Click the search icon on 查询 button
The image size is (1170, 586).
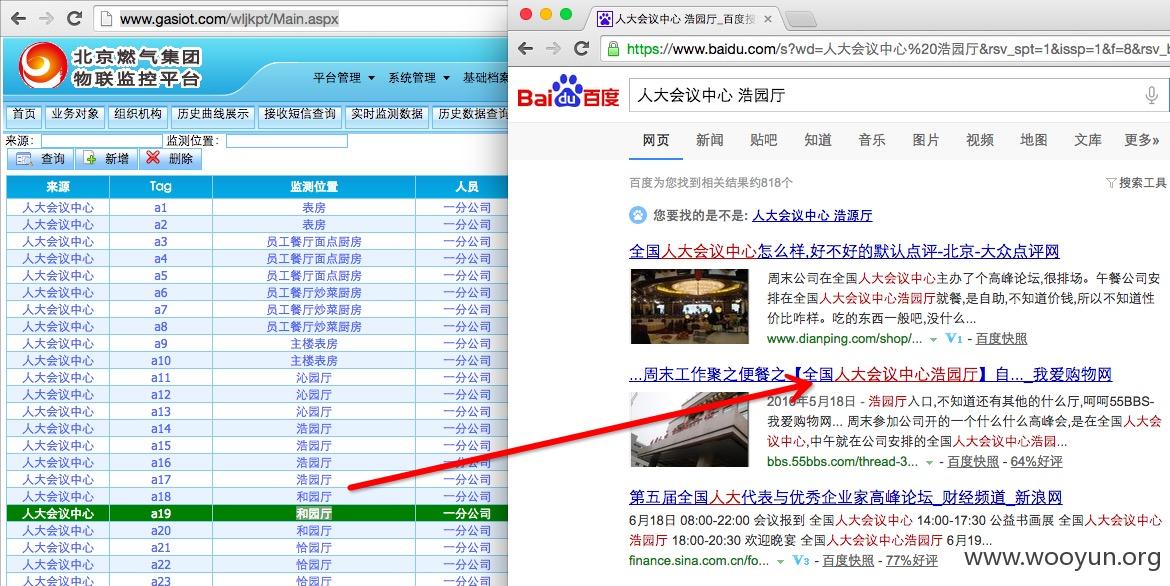[24, 159]
